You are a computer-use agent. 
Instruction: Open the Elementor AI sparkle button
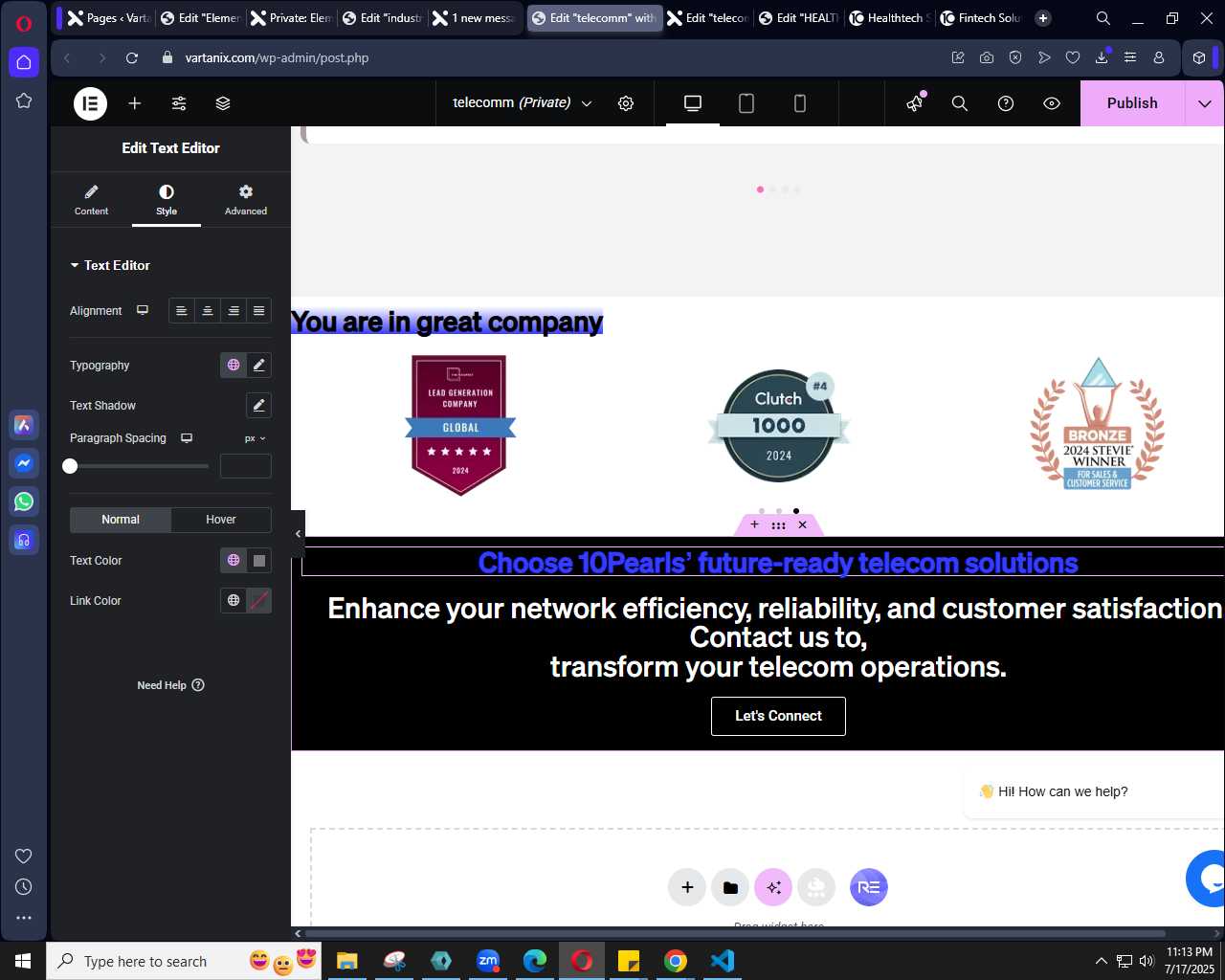[x=773, y=887]
